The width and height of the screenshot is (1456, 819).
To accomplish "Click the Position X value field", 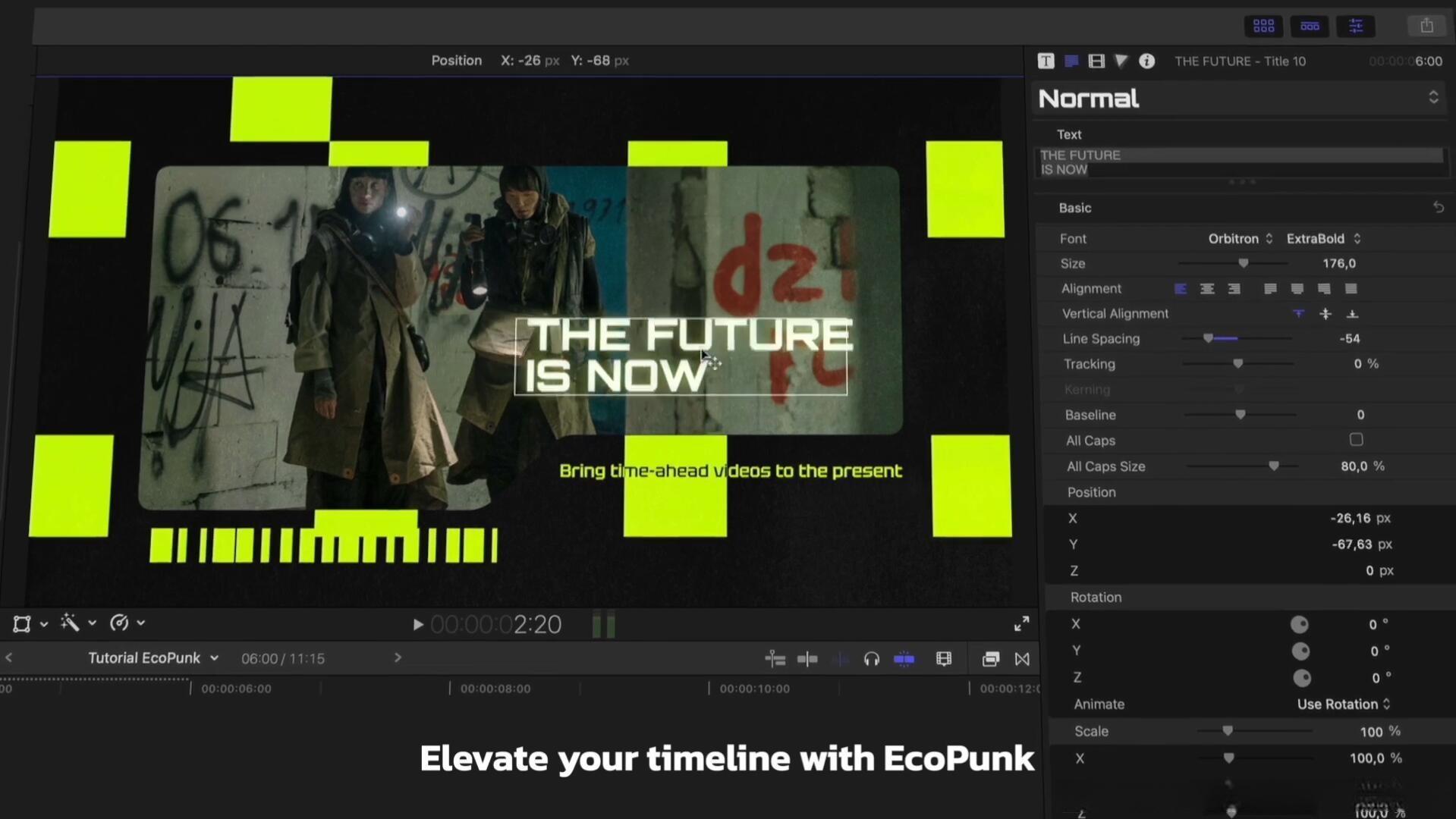I will [1351, 519].
